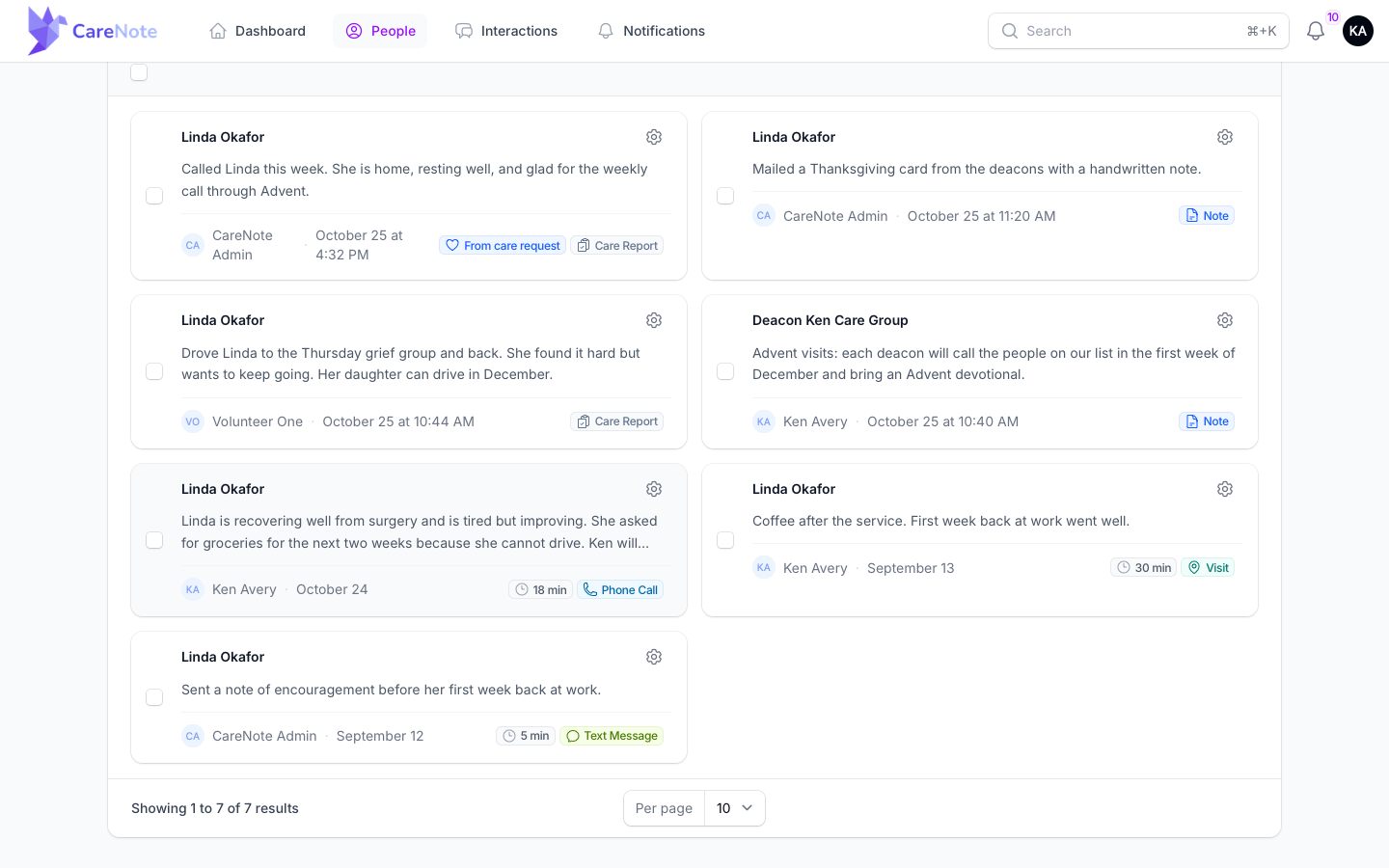Switch to the People tab
Image resolution: width=1389 pixels, height=868 pixels.
click(380, 31)
